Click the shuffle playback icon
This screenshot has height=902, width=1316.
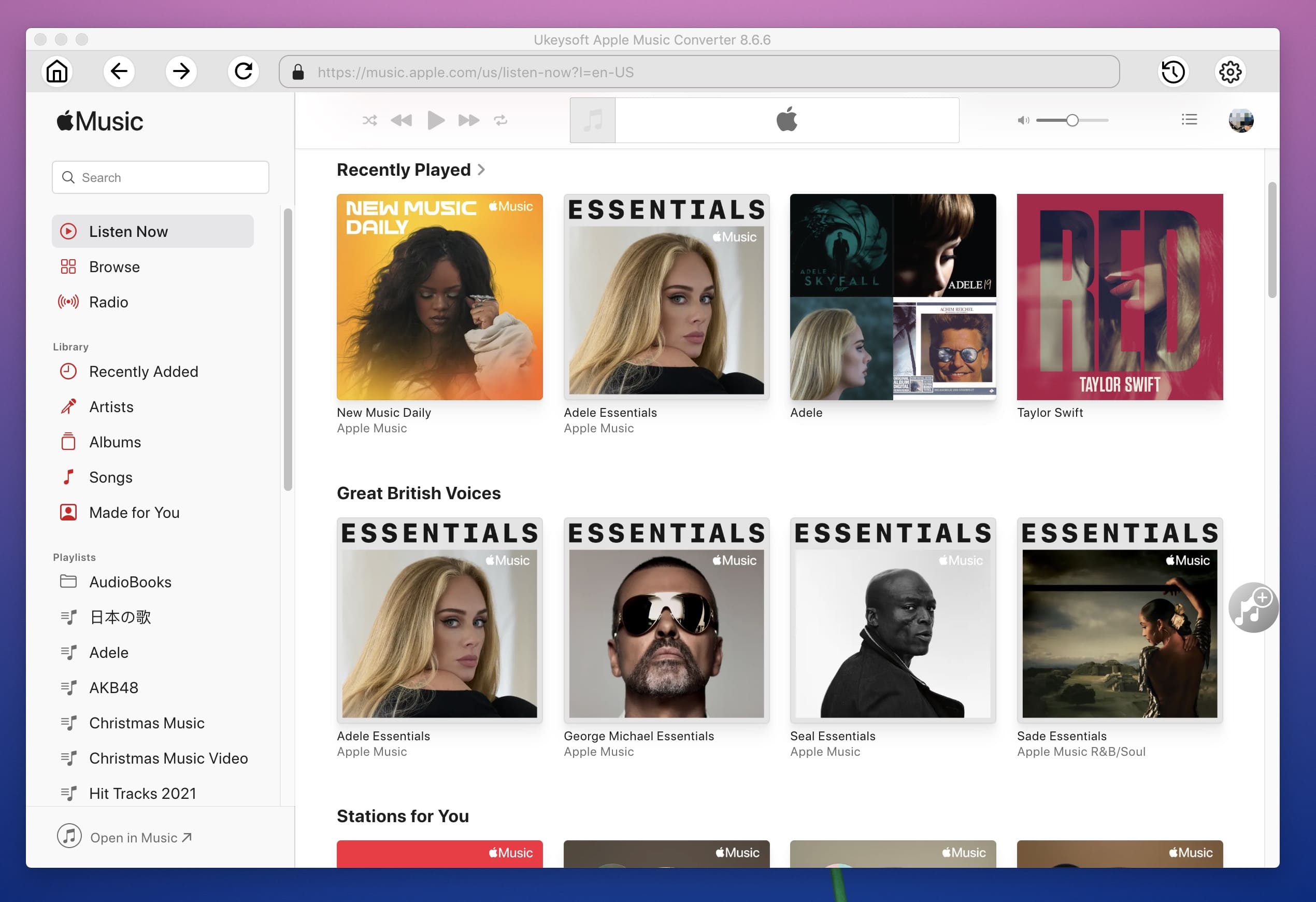369,120
